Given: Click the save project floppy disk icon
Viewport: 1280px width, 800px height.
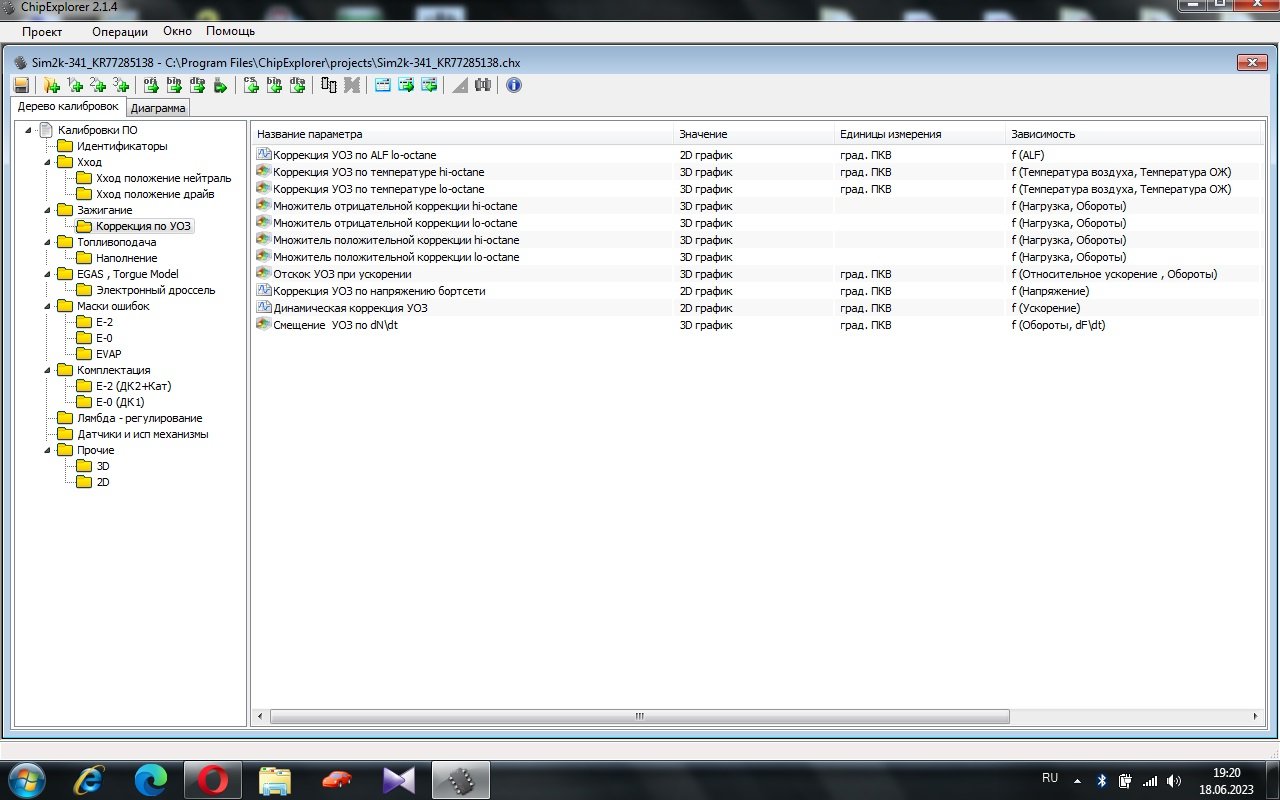Looking at the screenshot, I should point(22,85).
